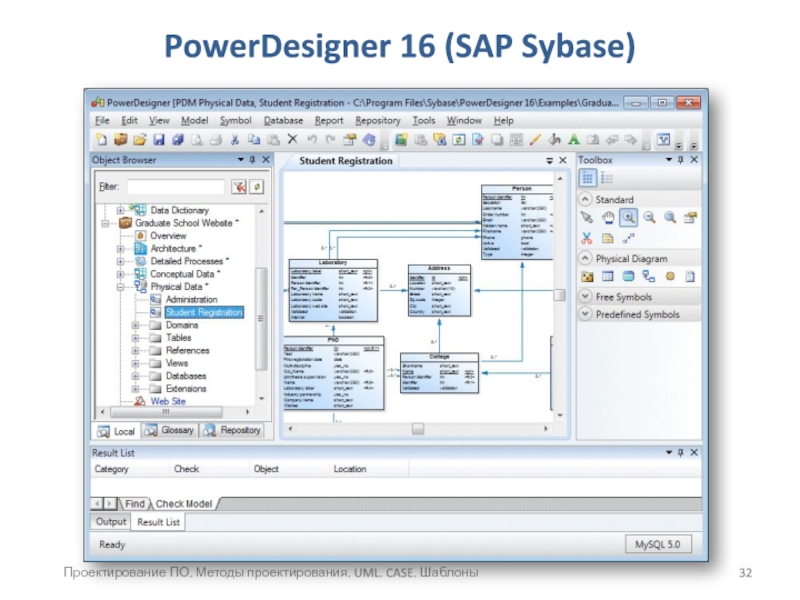Click the Delete X toolbar icon

pos(292,139)
